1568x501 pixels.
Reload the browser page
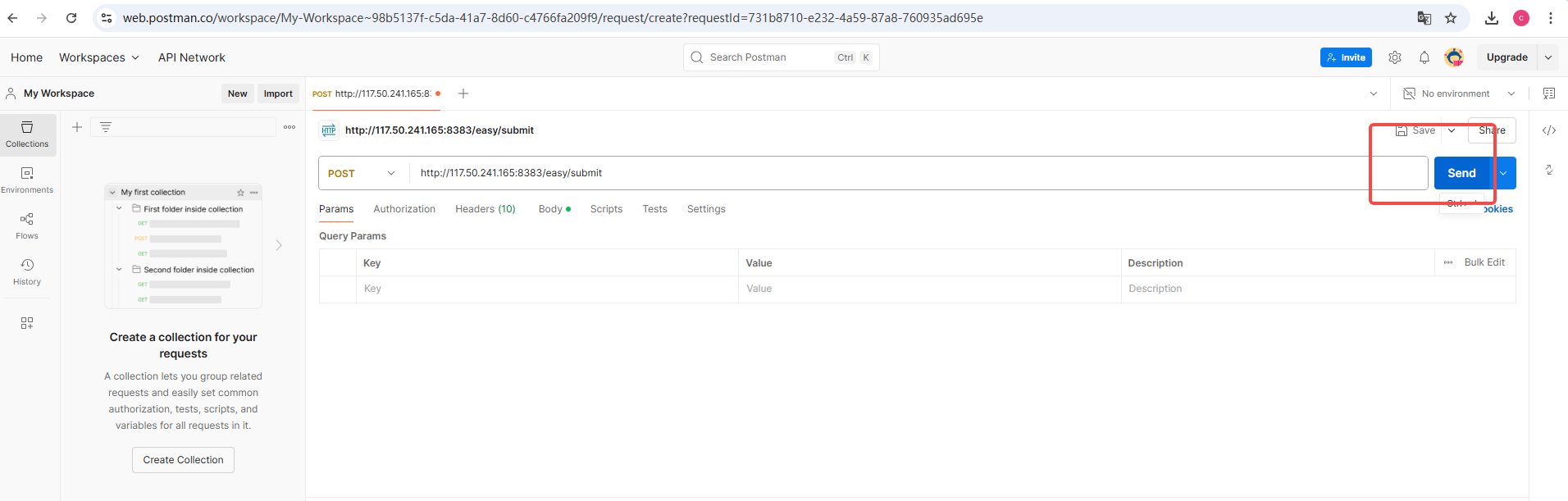pos(71,18)
